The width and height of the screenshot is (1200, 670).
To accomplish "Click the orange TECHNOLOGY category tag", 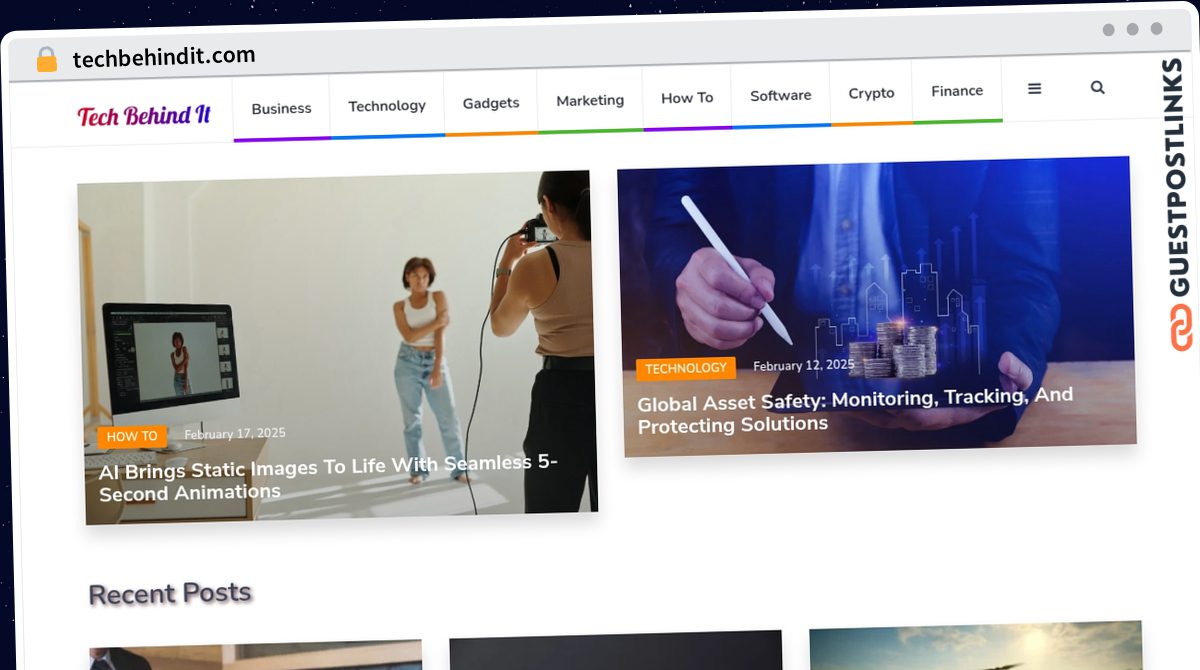I will pos(686,369).
